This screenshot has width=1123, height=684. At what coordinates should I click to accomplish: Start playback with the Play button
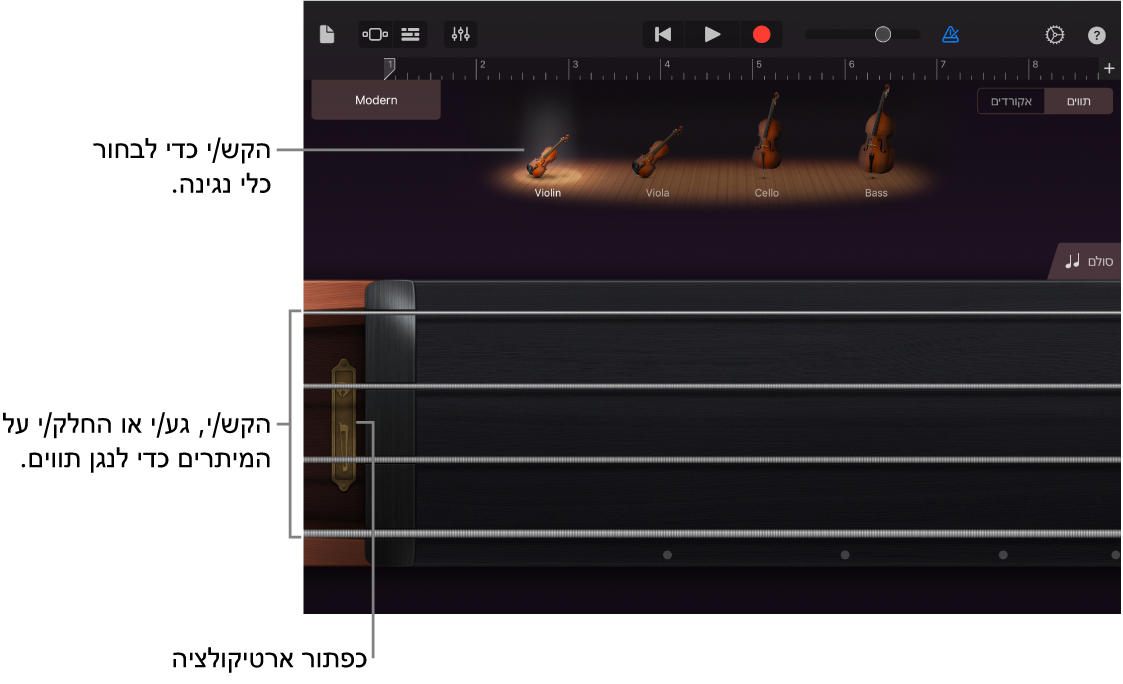tap(711, 34)
